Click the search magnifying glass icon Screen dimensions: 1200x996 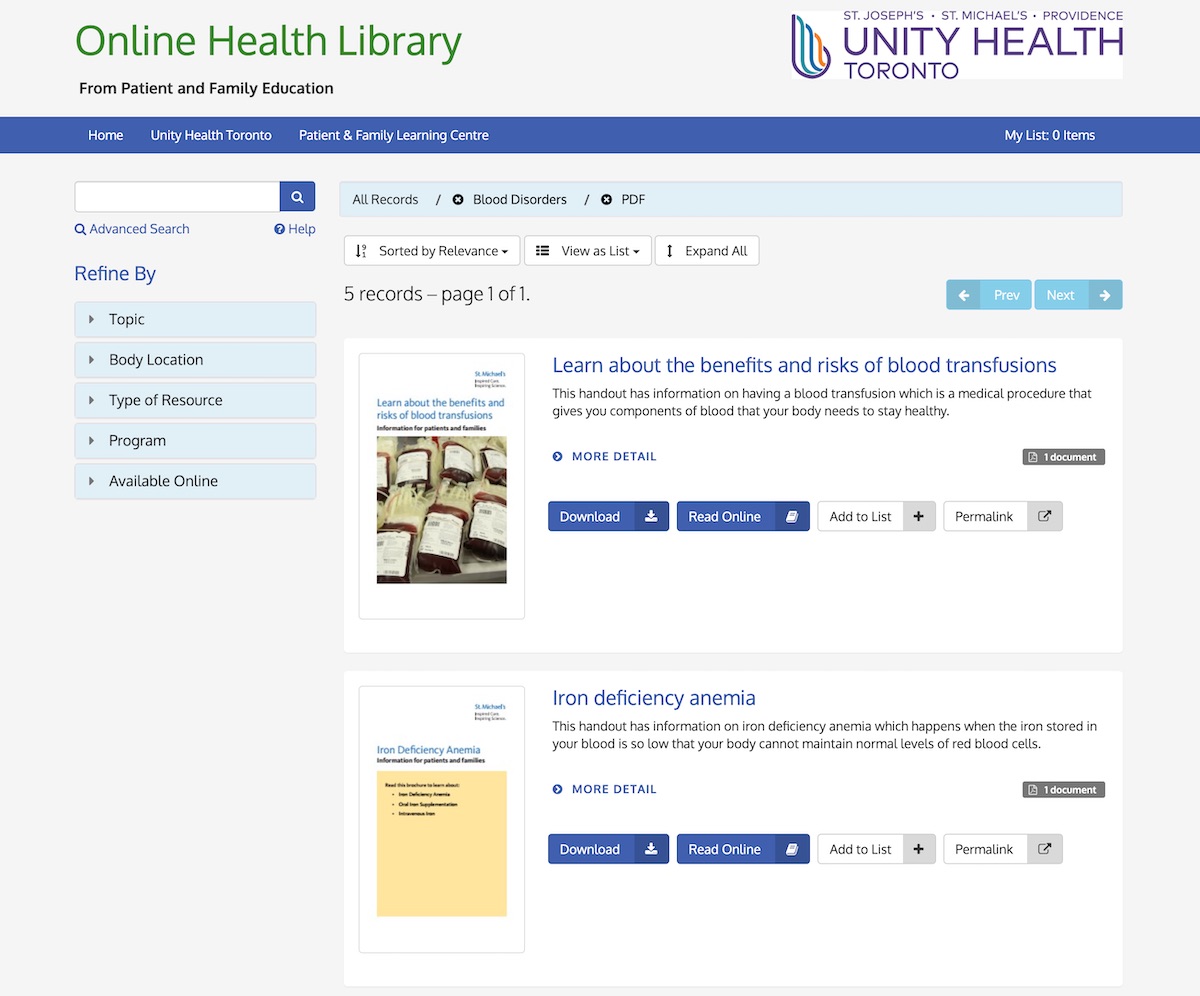(297, 196)
